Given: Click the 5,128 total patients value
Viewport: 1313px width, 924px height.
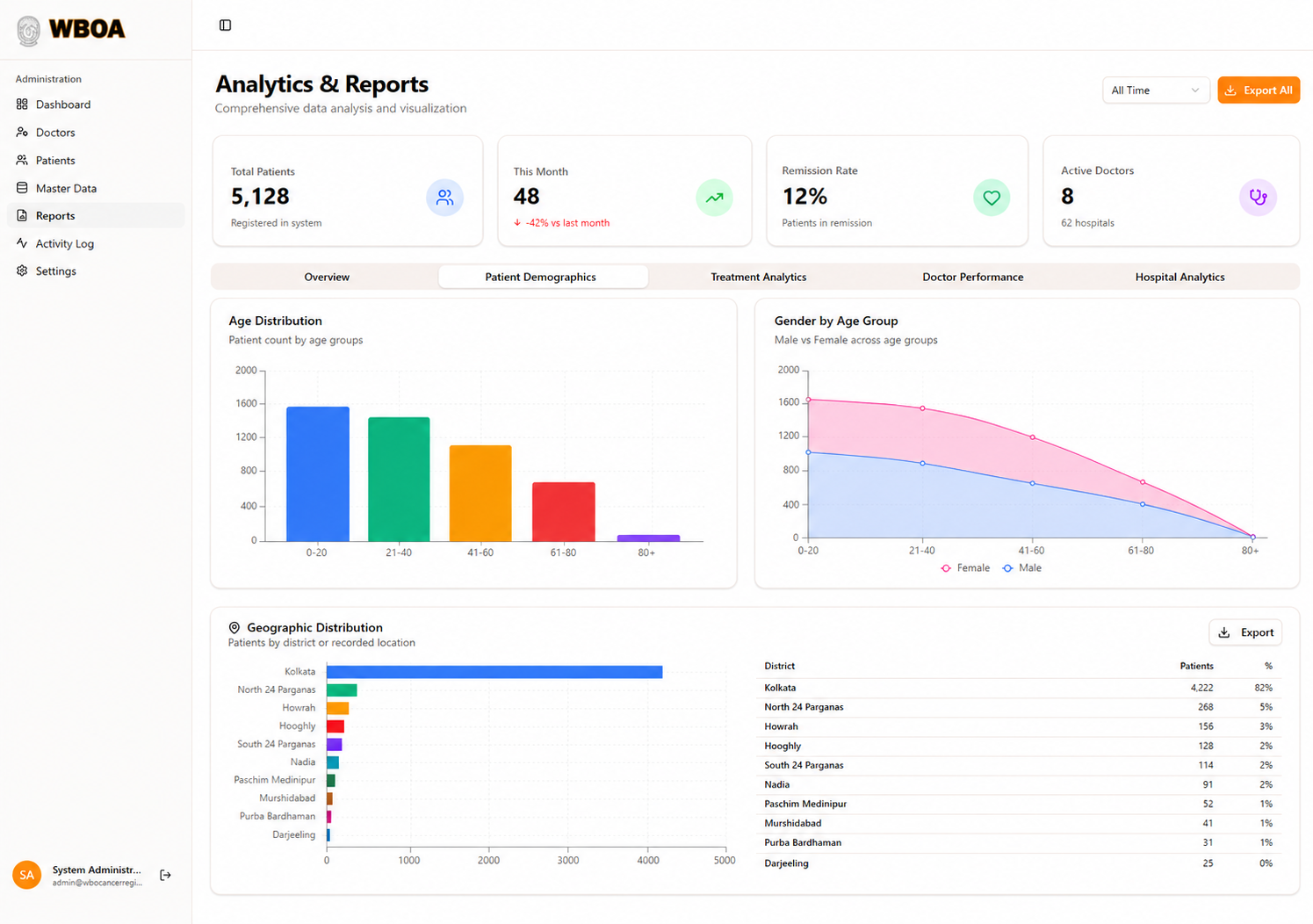Looking at the screenshot, I should [260, 197].
